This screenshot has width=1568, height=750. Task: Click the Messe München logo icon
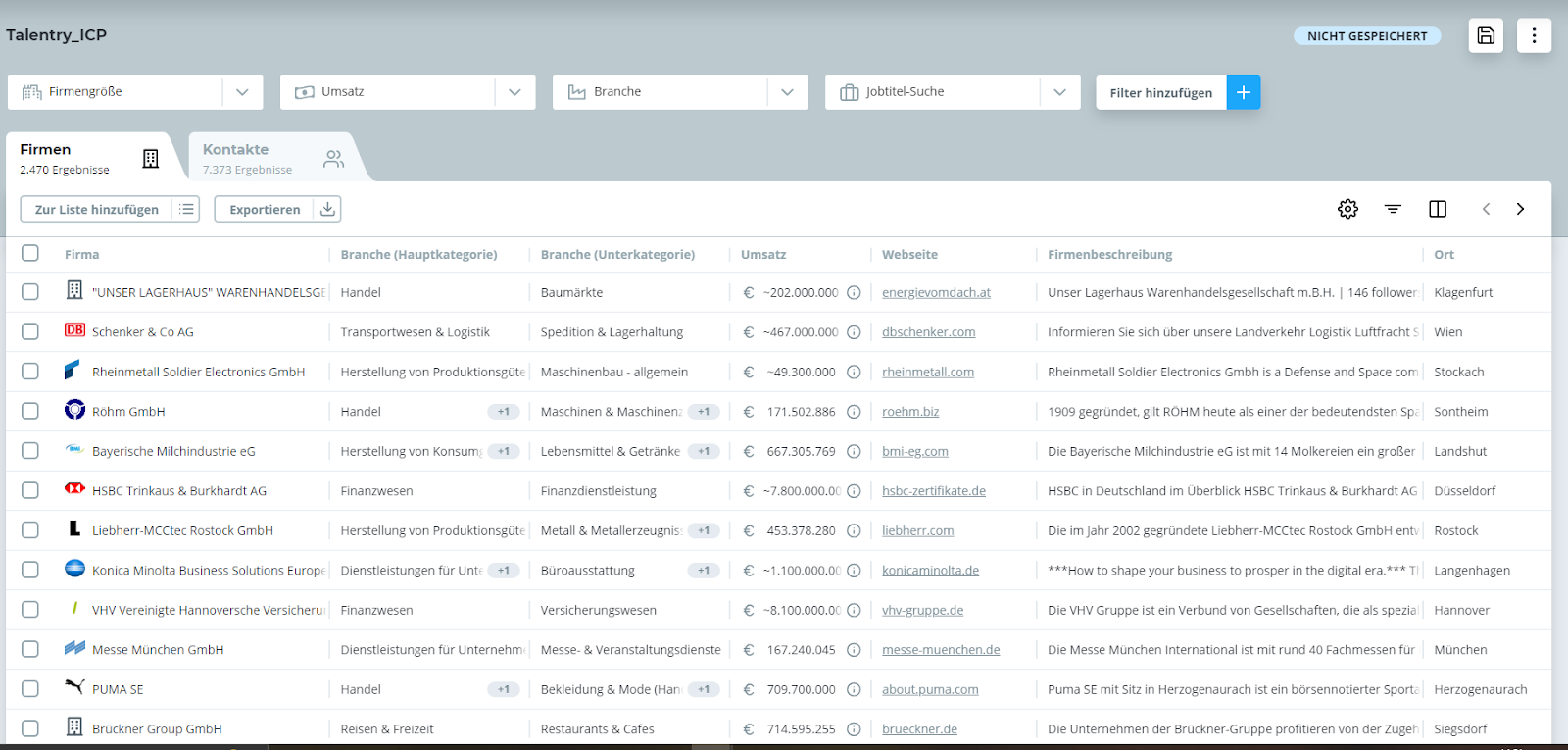pyautogui.click(x=74, y=647)
